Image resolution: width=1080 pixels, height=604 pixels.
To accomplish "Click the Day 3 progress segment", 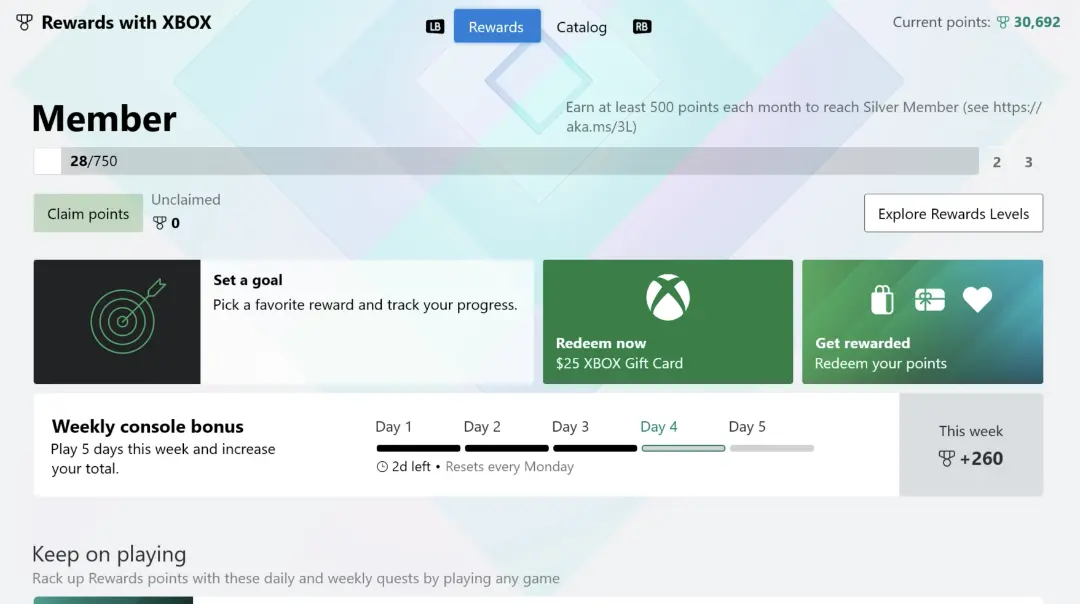I will click(x=595, y=448).
